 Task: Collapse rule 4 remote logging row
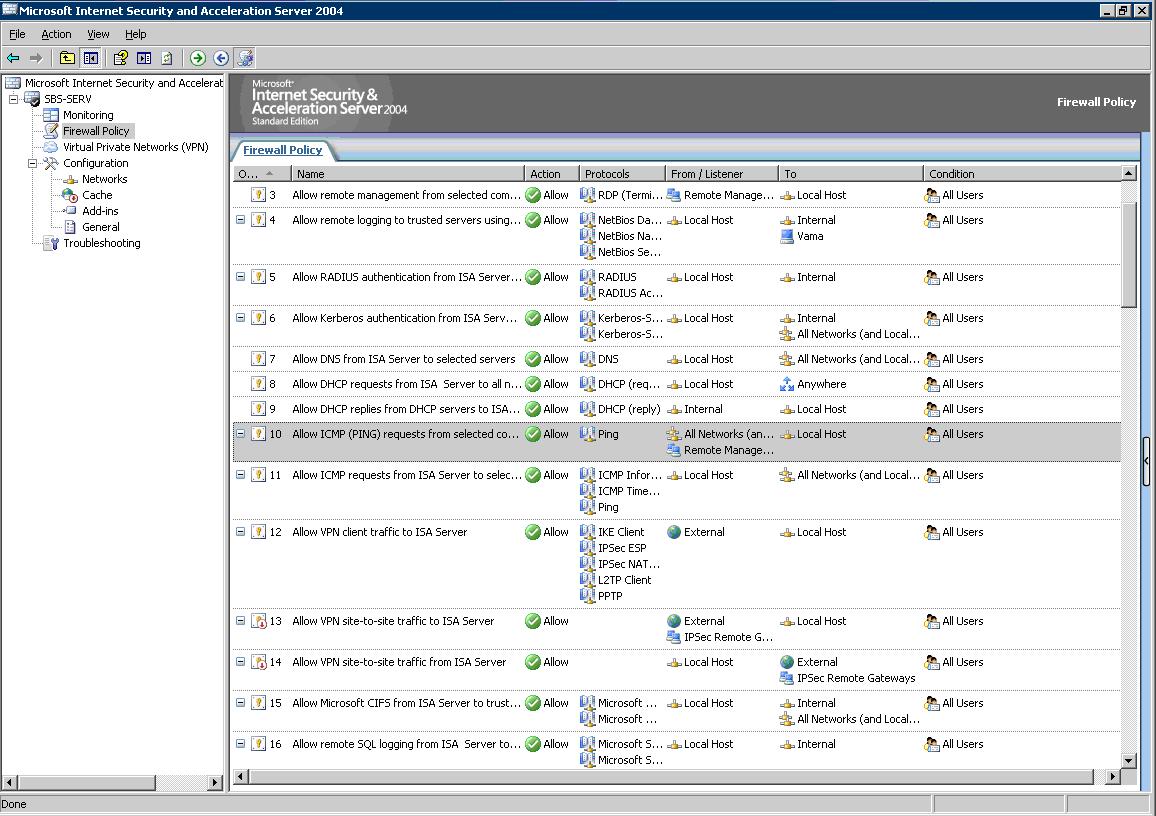[240, 220]
